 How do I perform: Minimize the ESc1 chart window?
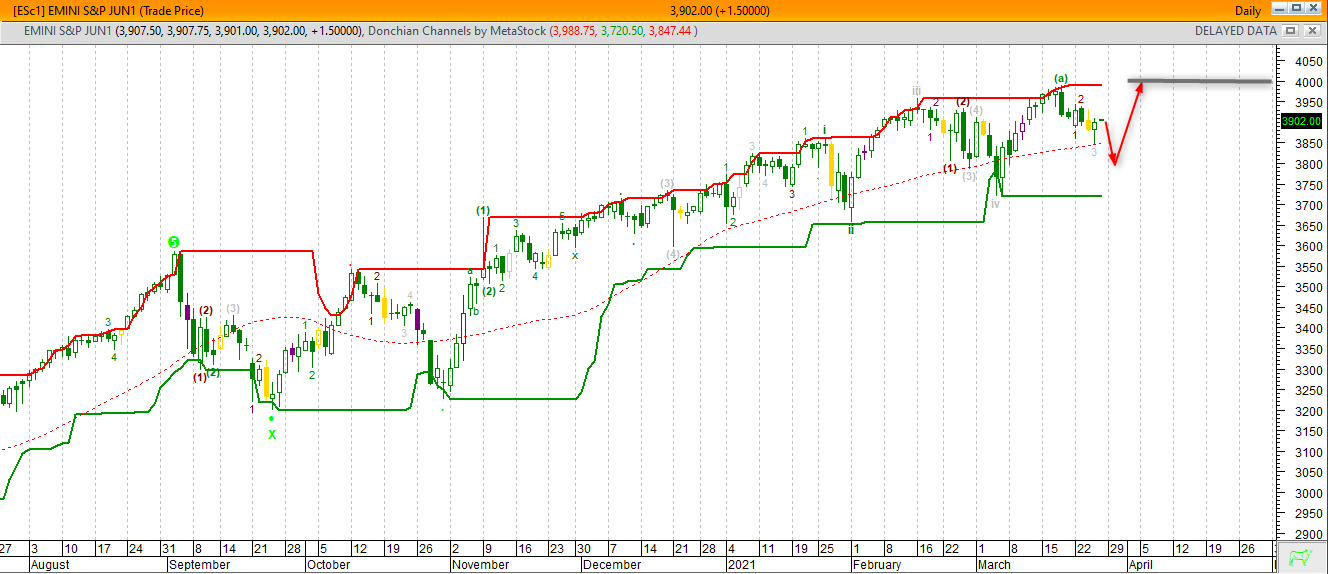(1280, 9)
